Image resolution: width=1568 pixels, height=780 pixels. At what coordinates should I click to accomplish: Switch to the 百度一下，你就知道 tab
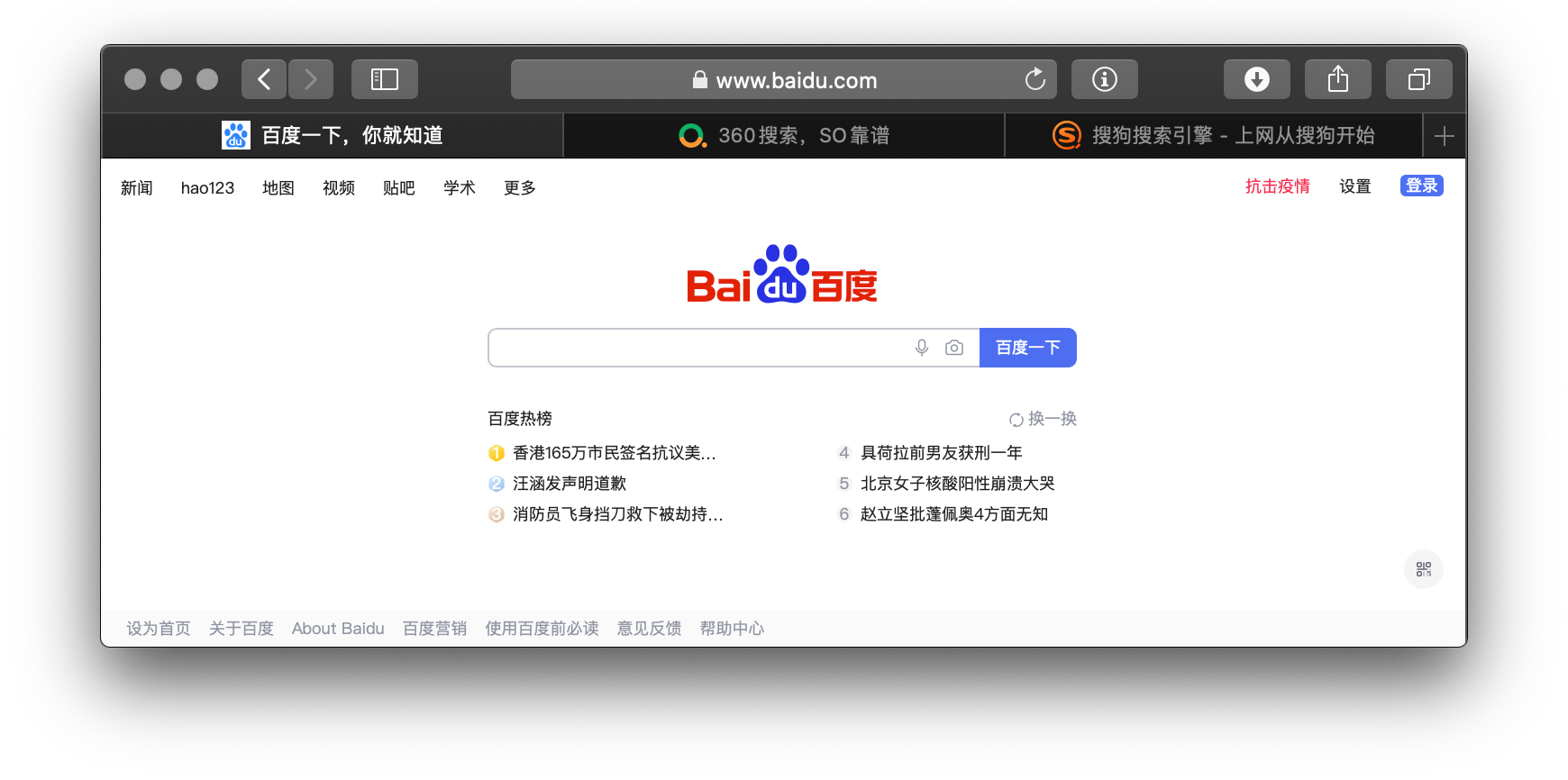(333, 136)
